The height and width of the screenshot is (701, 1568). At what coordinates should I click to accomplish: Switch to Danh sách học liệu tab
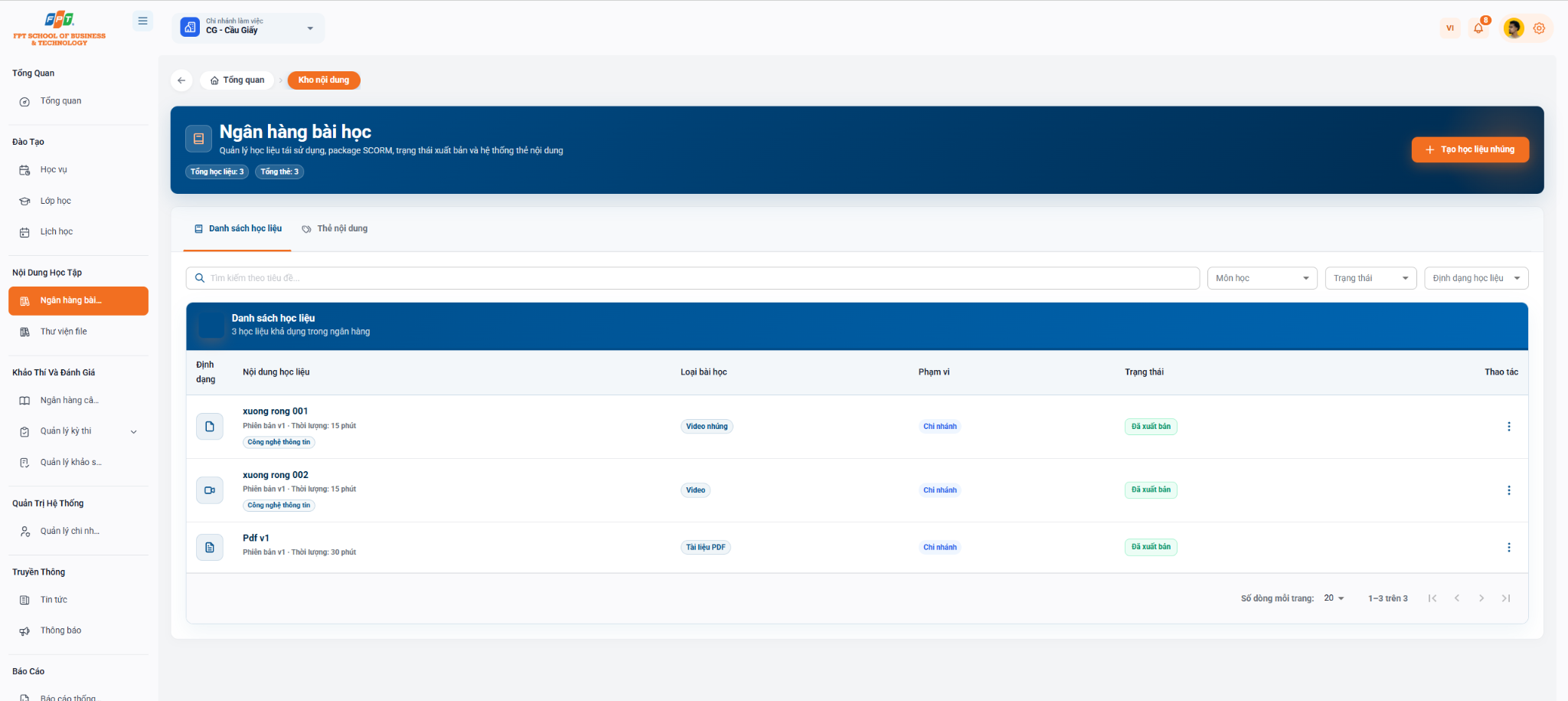pos(237,228)
